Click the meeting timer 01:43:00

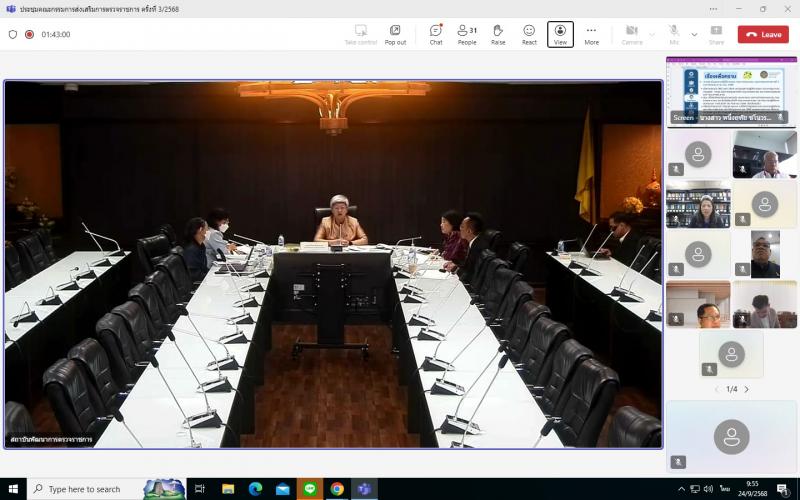[x=56, y=34]
